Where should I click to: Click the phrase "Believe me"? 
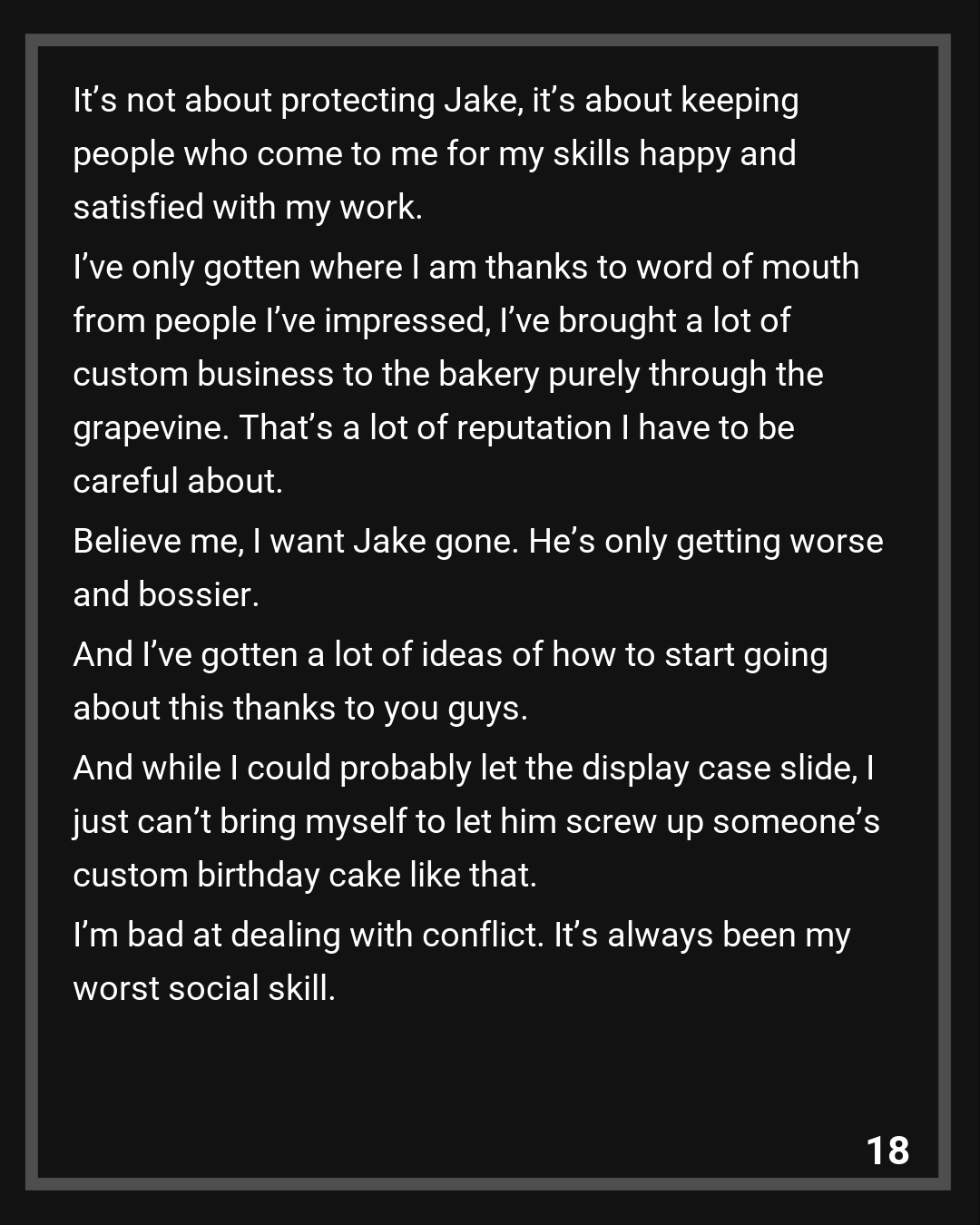point(157,542)
